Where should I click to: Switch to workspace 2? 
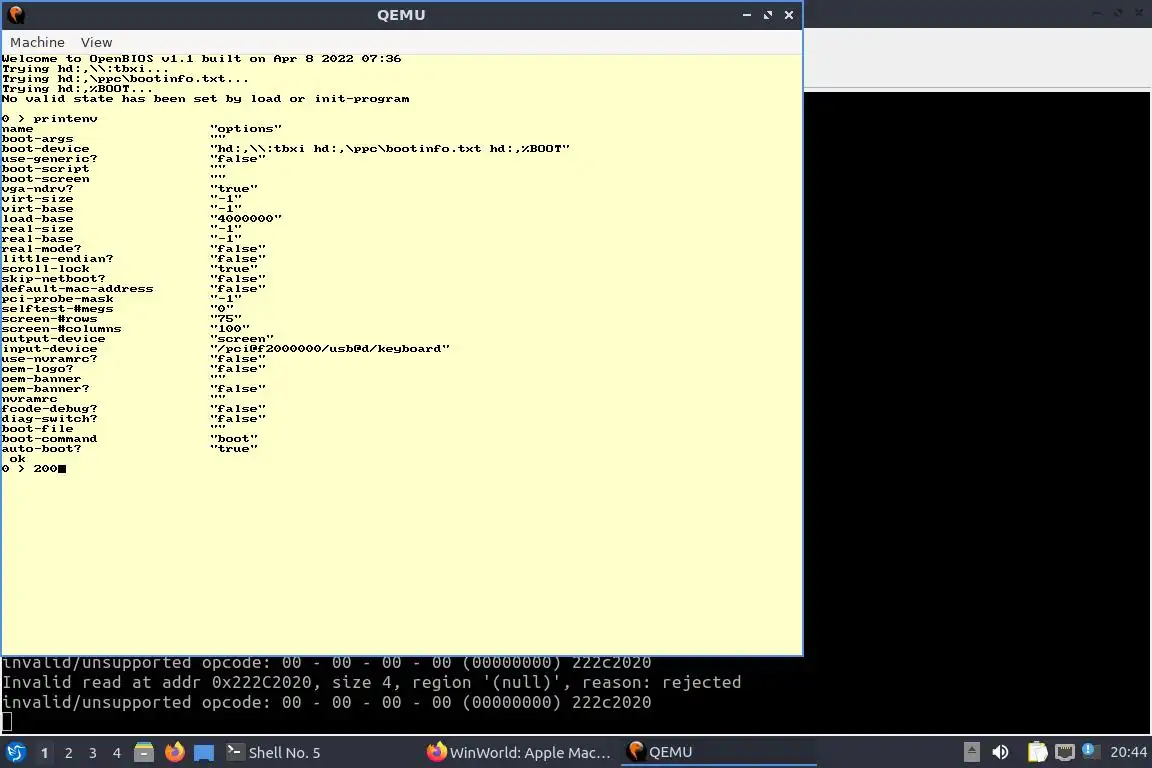(x=69, y=753)
